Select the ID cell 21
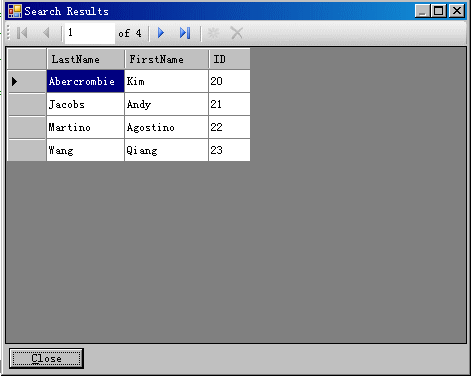471x376 pixels. tap(229, 104)
